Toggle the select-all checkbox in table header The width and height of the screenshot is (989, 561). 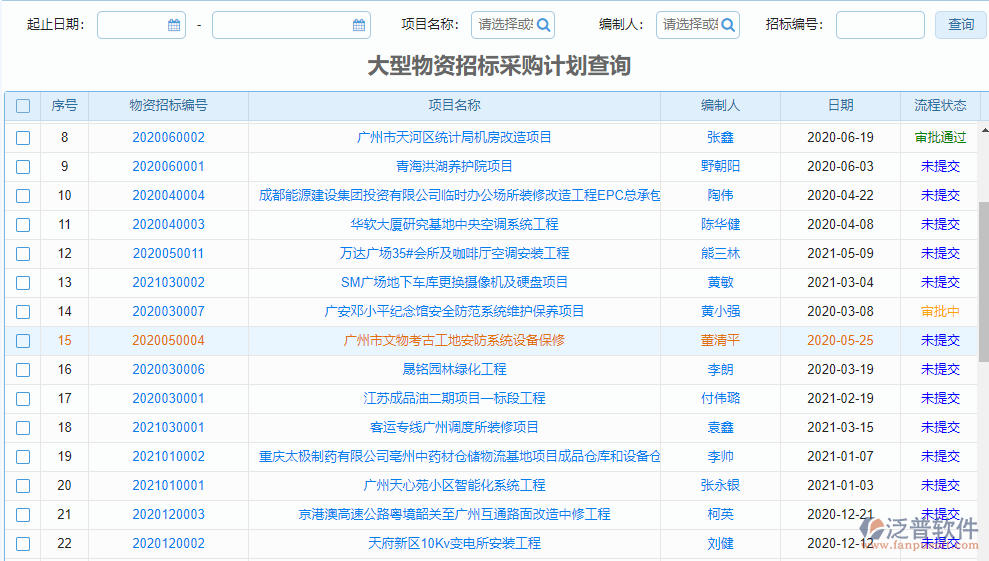point(23,106)
